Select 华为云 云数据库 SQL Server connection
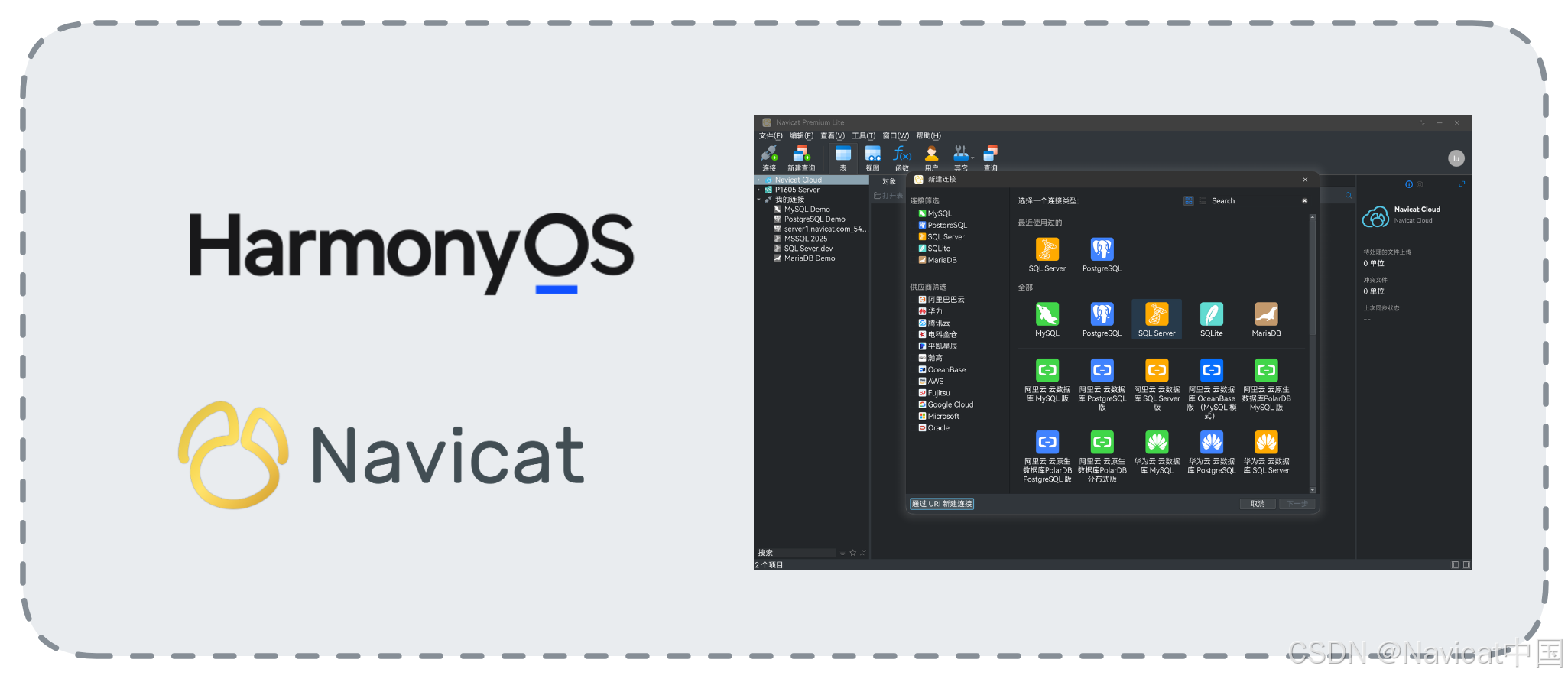The width and height of the screenshot is (1568, 679). coord(1266,453)
